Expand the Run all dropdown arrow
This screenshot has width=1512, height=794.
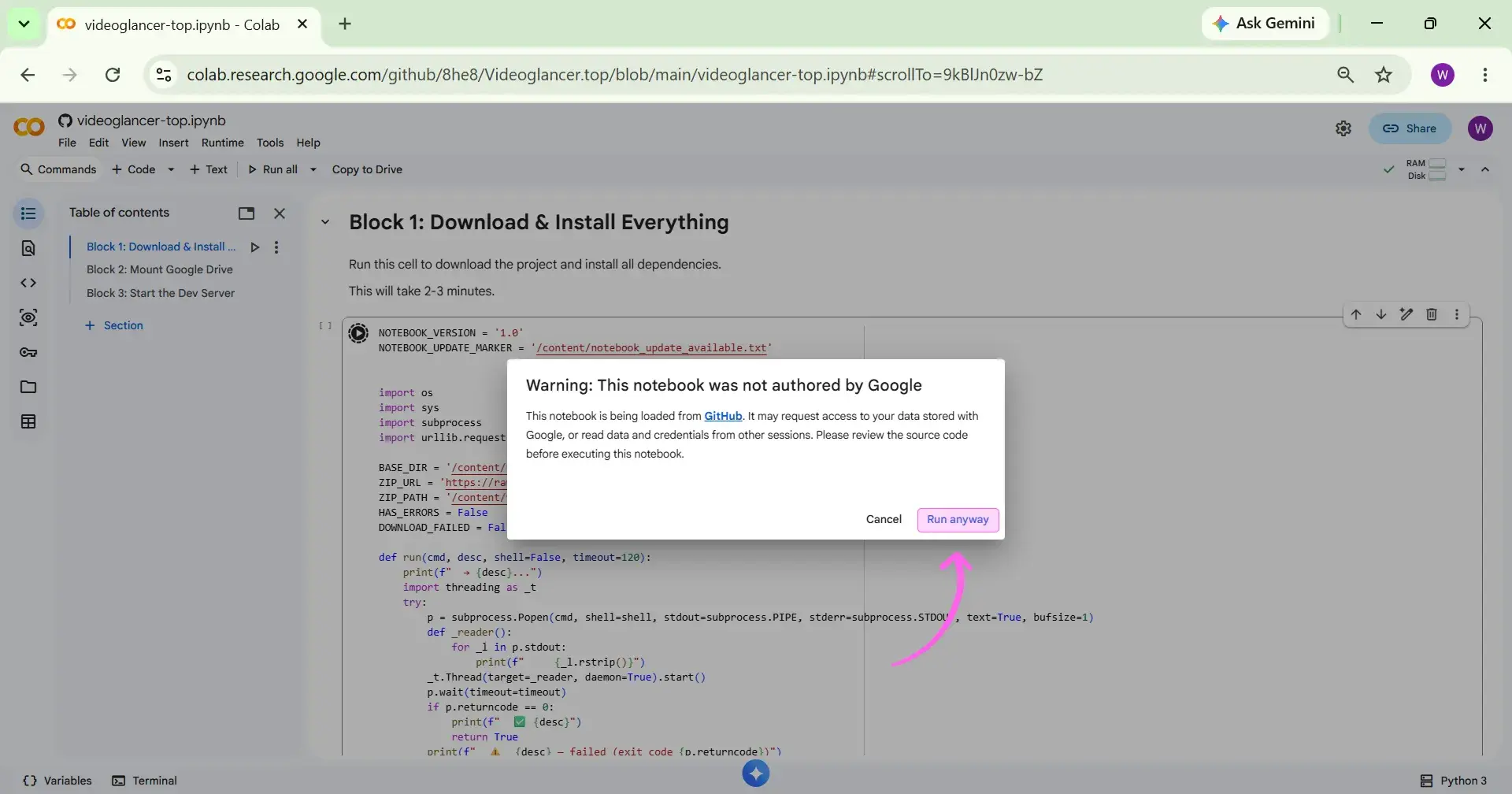click(x=313, y=169)
